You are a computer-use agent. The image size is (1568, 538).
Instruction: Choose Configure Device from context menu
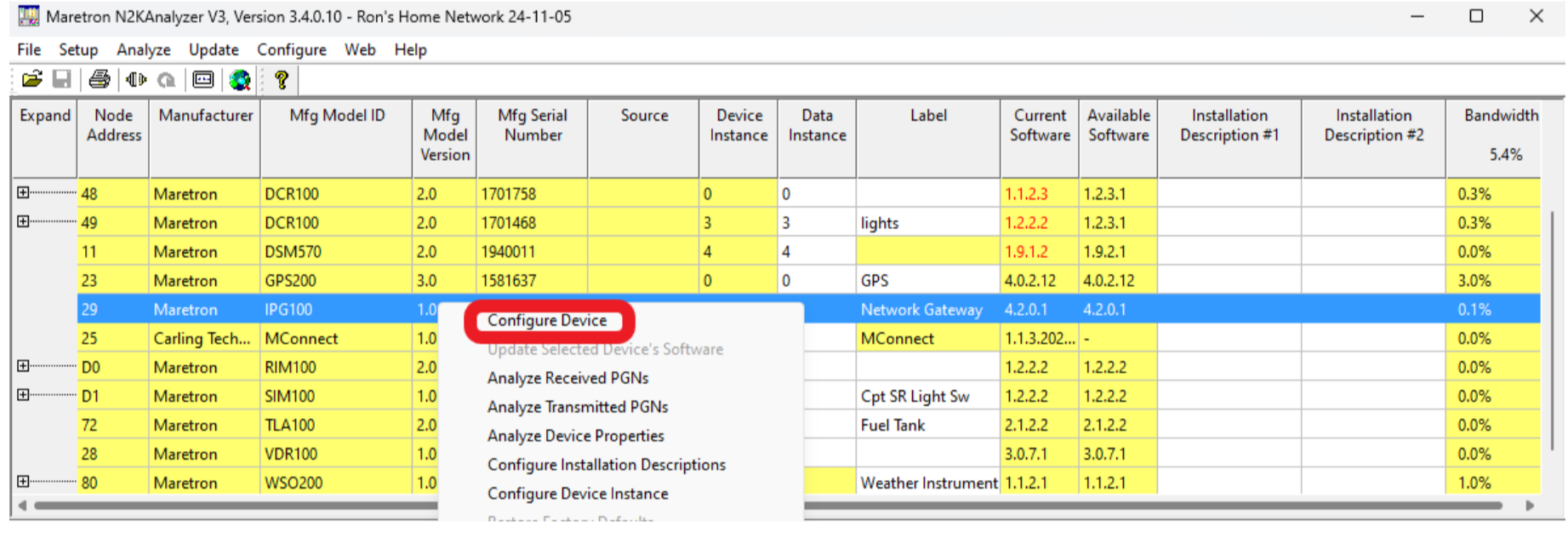coord(547,320)
